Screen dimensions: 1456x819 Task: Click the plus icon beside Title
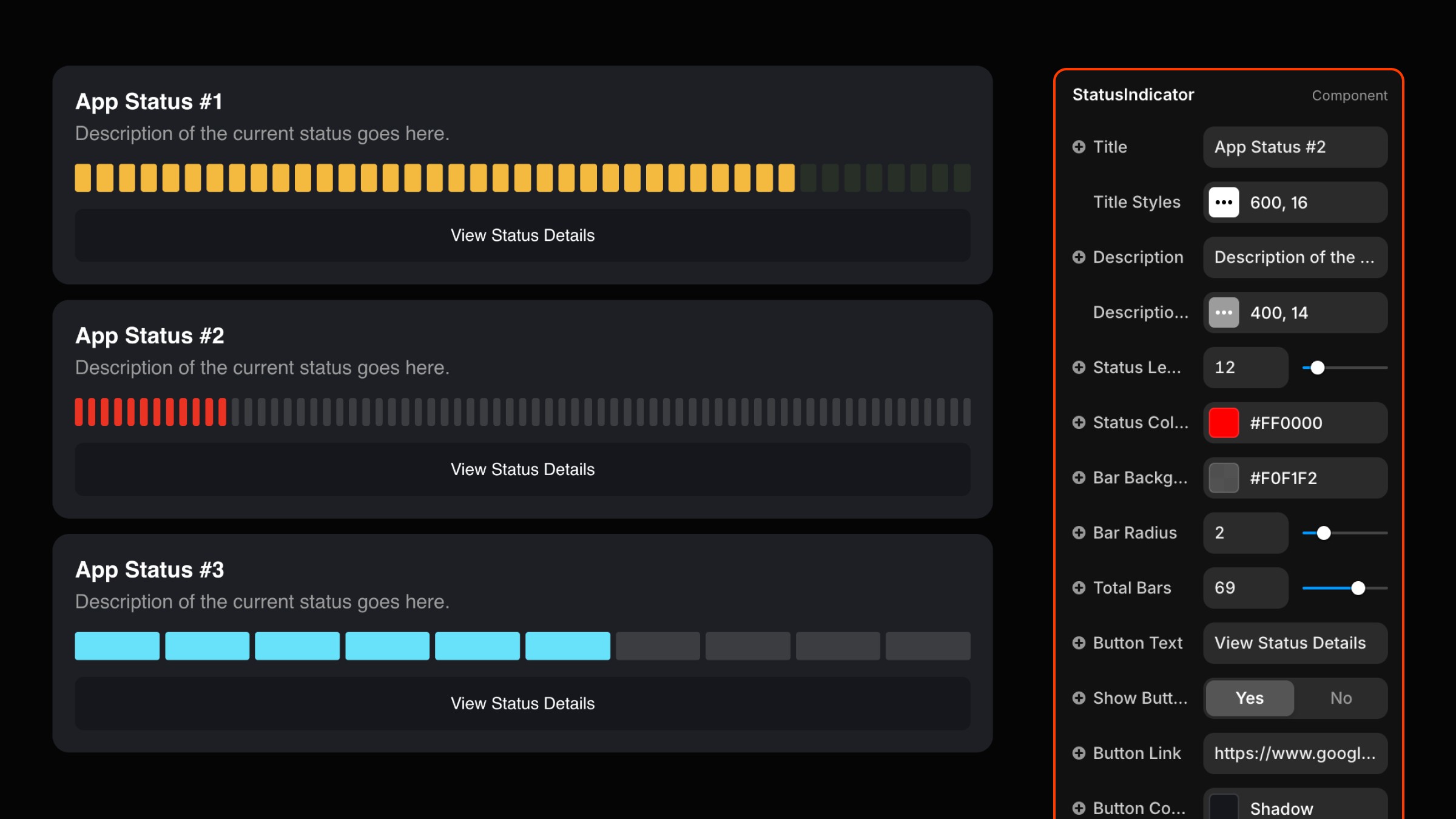click(x=1079, y=147)
